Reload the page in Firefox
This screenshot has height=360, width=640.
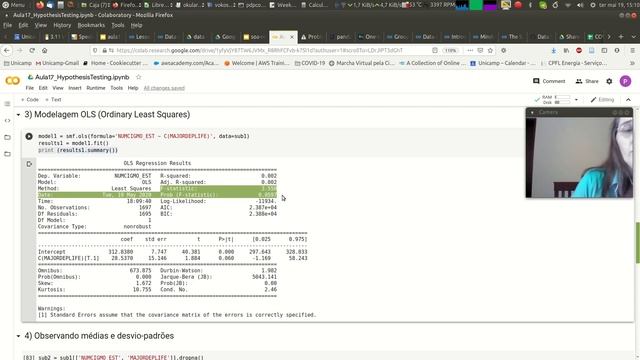[x=32, y=50]
